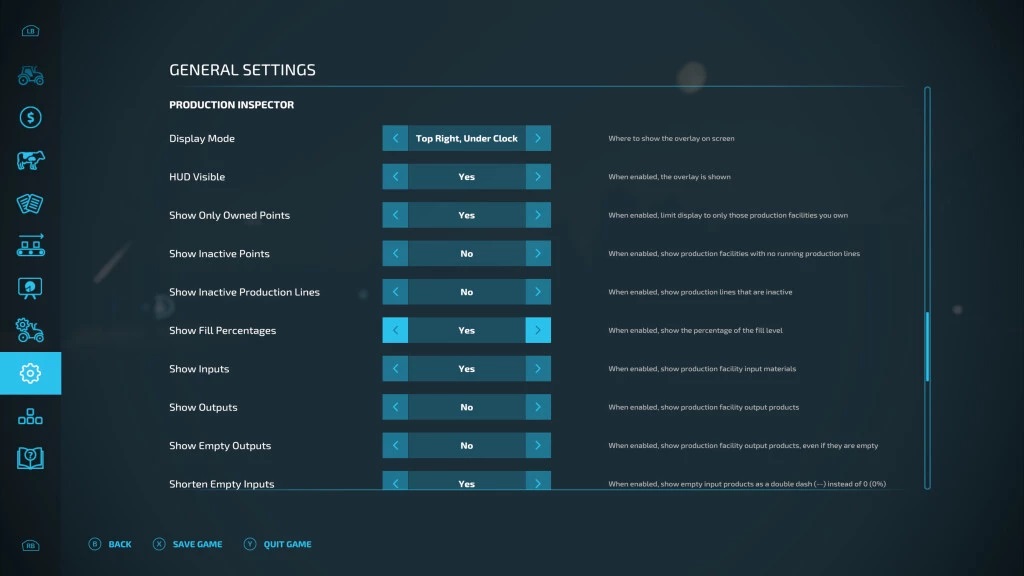The width and height of the screenshot is (1024, 576).
Task: Click the Save Game button
Action: (x=190, y=544)
